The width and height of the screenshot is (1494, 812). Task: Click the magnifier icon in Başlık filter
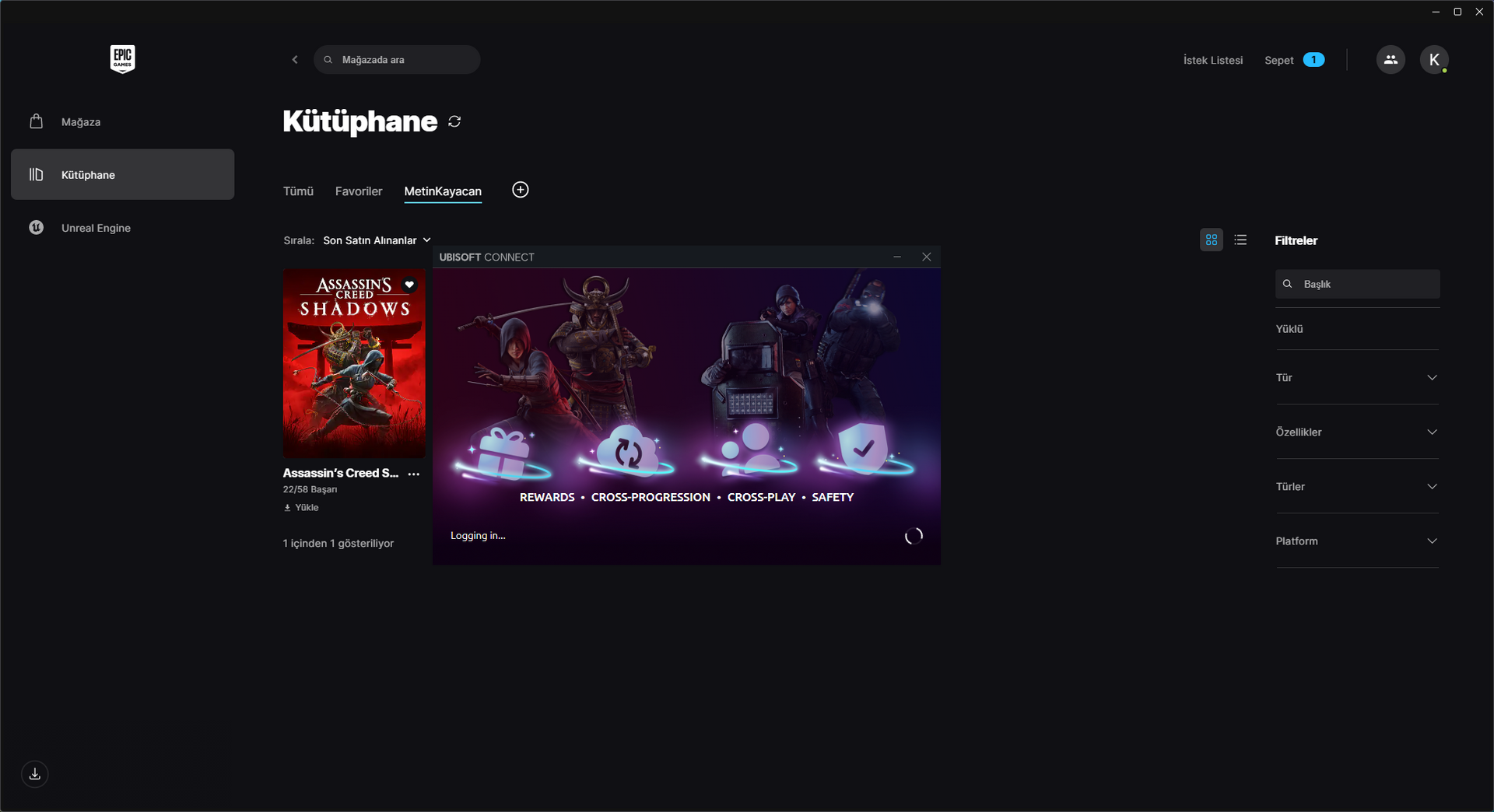coord(1287,284)
